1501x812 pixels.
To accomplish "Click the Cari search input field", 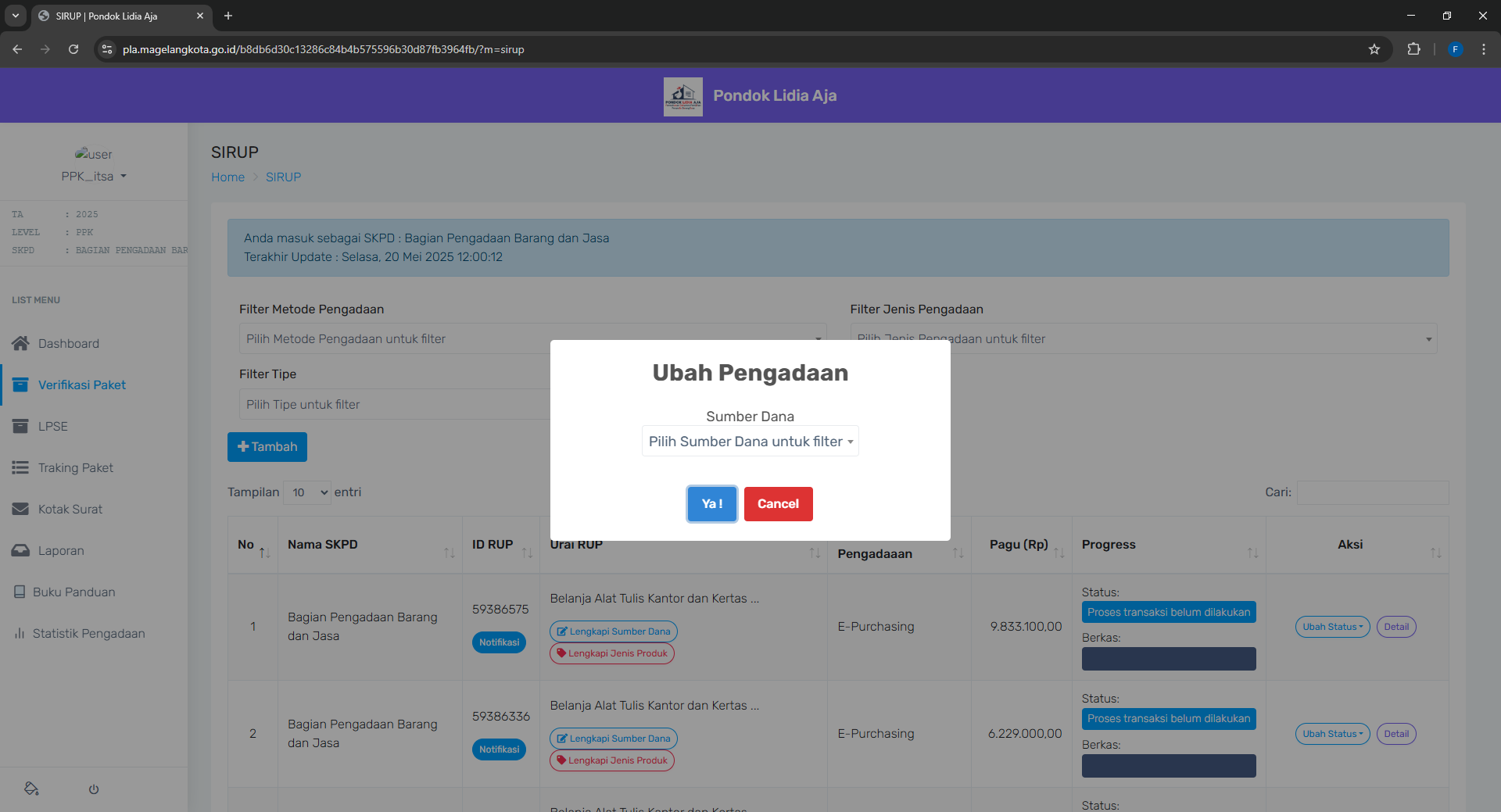I will [1372, 492].
